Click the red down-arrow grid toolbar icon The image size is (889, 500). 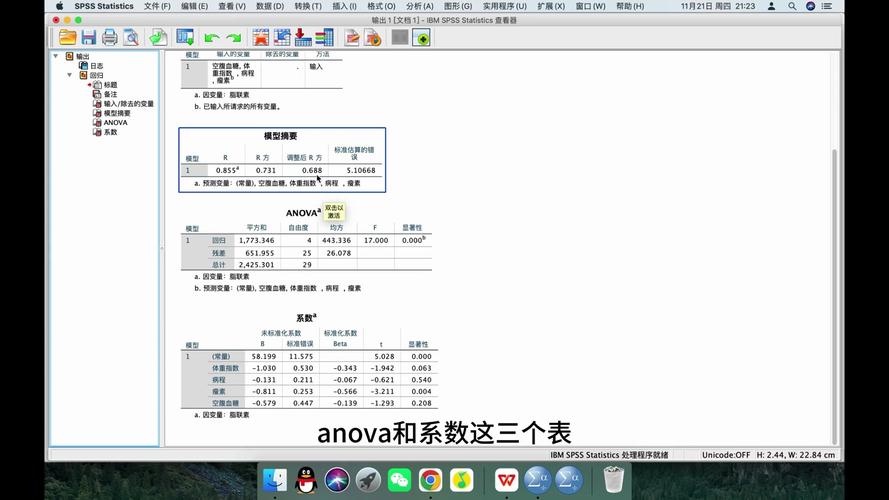[x=303, y=37]
